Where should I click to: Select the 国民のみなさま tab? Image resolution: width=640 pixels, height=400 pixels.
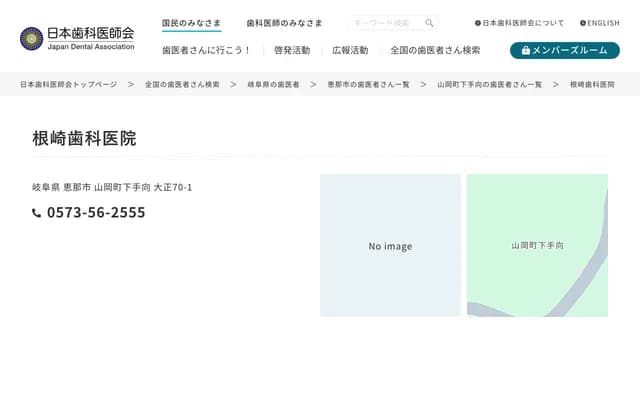191,22
